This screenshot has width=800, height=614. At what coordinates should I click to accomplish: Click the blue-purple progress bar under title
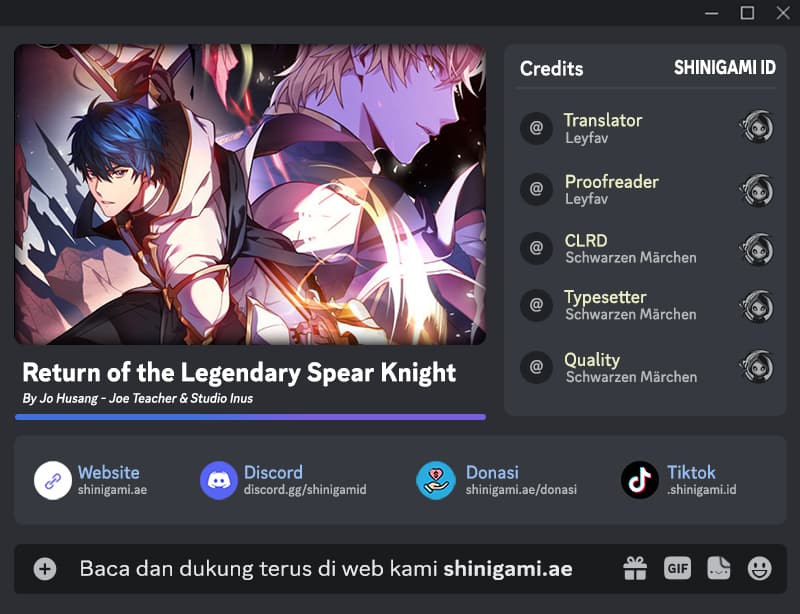(x=251, y=417)
